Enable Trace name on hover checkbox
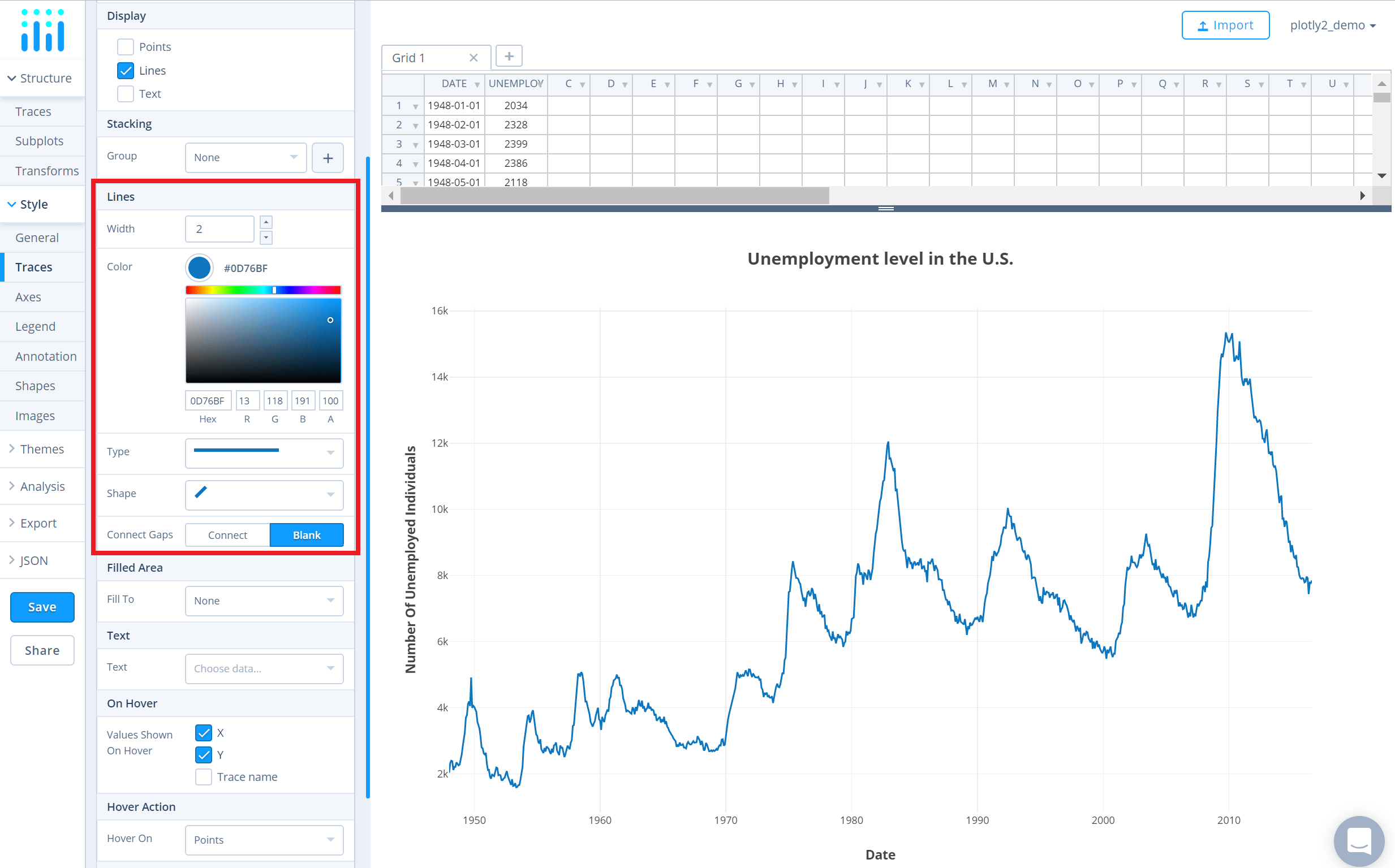The image size is (1395, 868). [x=203, y=777]
